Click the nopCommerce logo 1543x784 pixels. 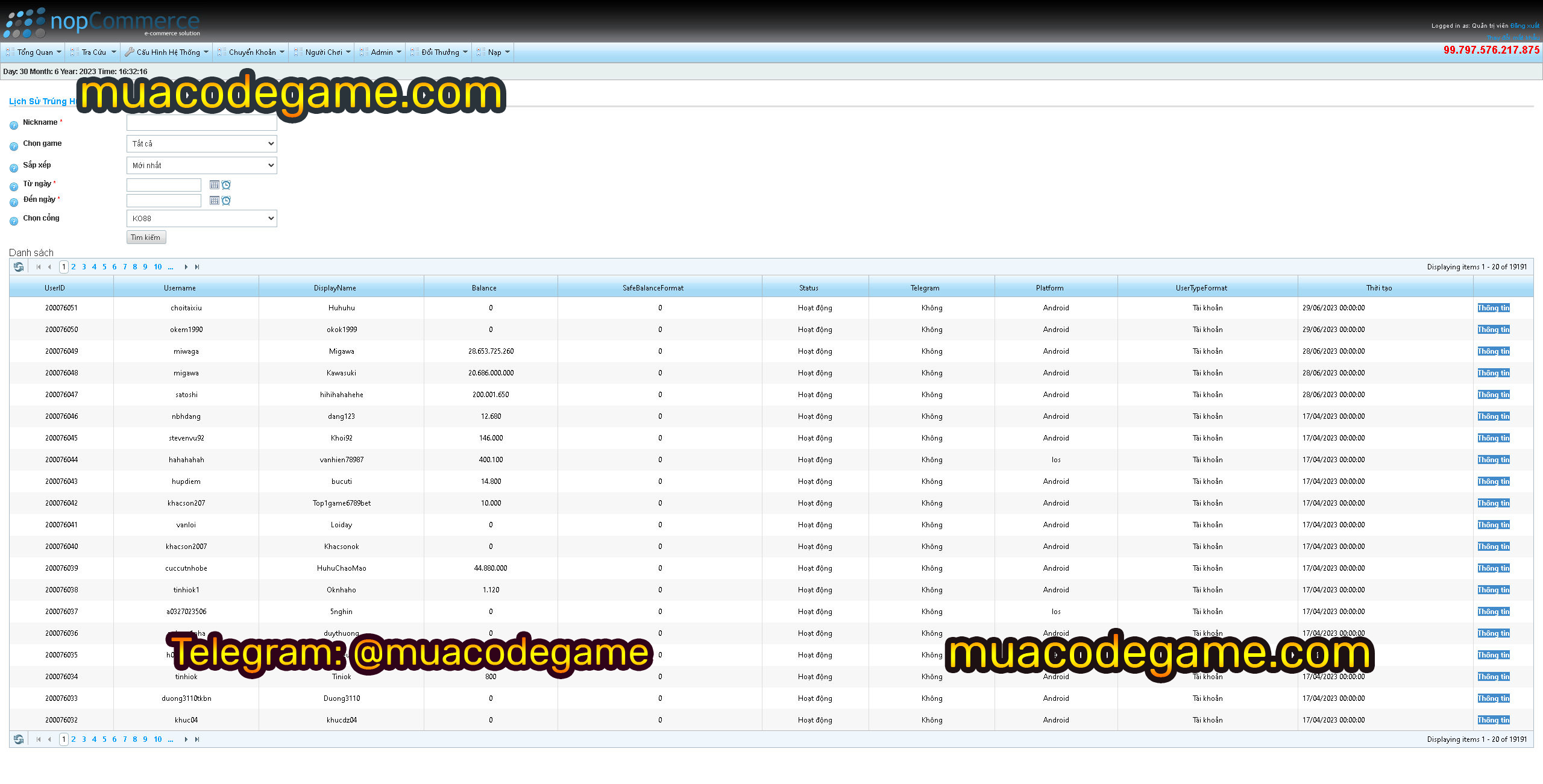tap(102, 23)
